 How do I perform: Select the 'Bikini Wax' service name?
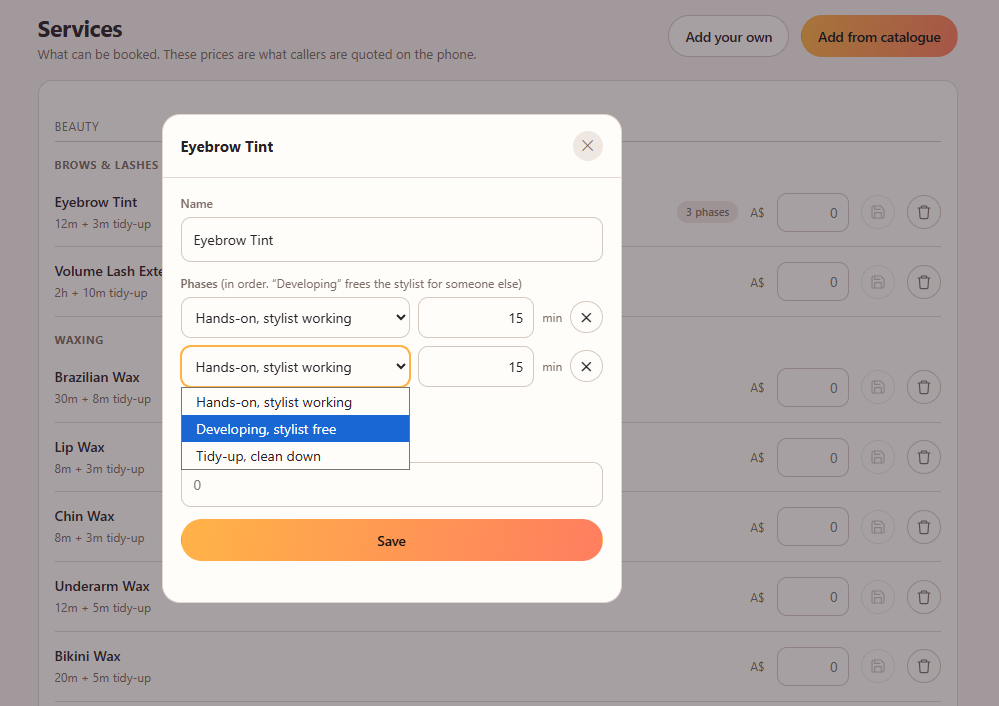coord(87,656)
